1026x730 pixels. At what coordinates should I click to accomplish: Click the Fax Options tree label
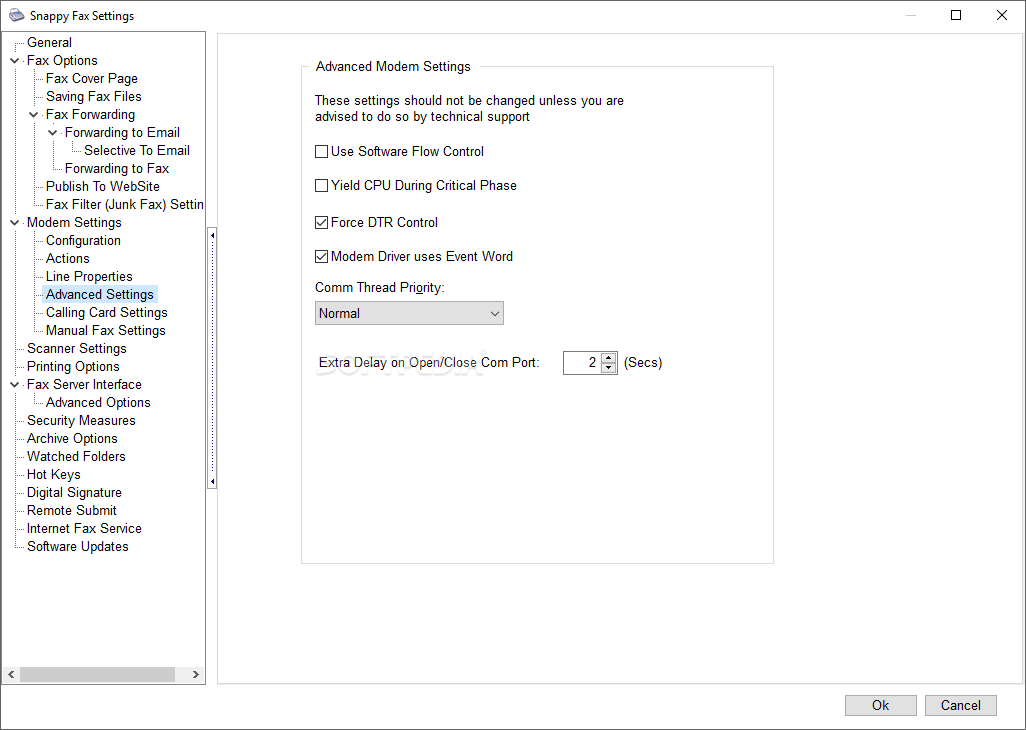coord(62,61)
